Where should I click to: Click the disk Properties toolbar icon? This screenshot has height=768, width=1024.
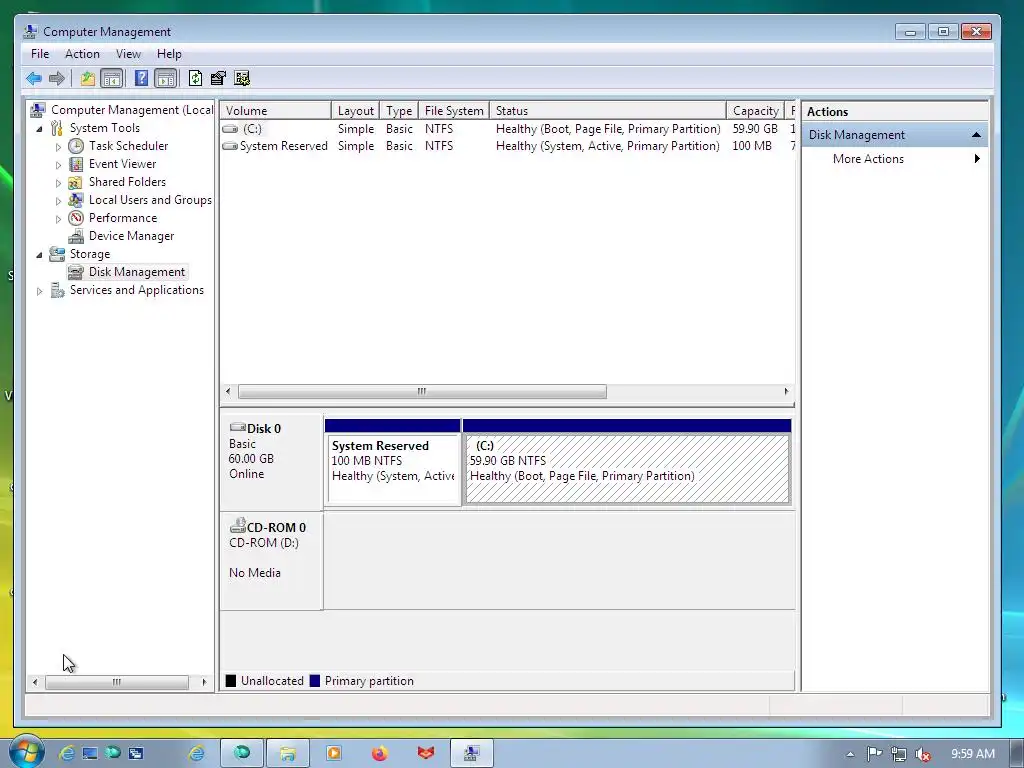pos(218,79)
